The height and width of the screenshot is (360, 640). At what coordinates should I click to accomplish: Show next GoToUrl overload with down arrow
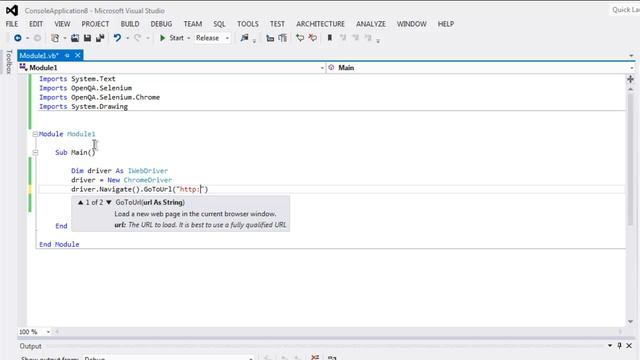coord(109,202)
